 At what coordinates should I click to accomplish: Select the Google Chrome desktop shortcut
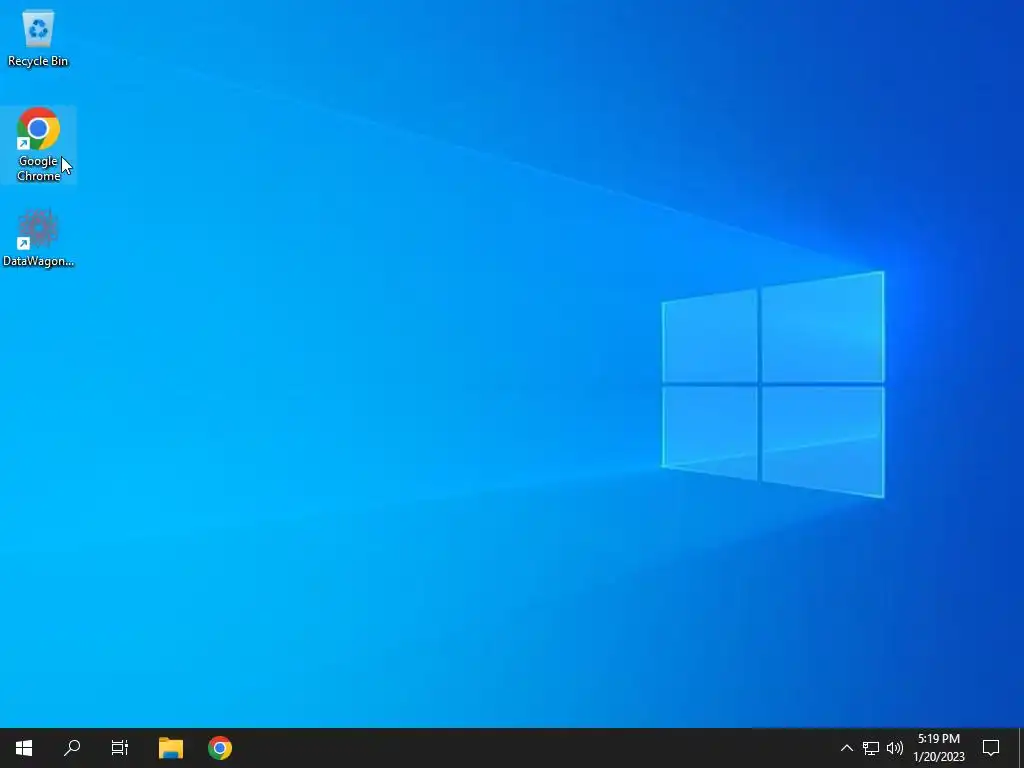click(38, 144)
